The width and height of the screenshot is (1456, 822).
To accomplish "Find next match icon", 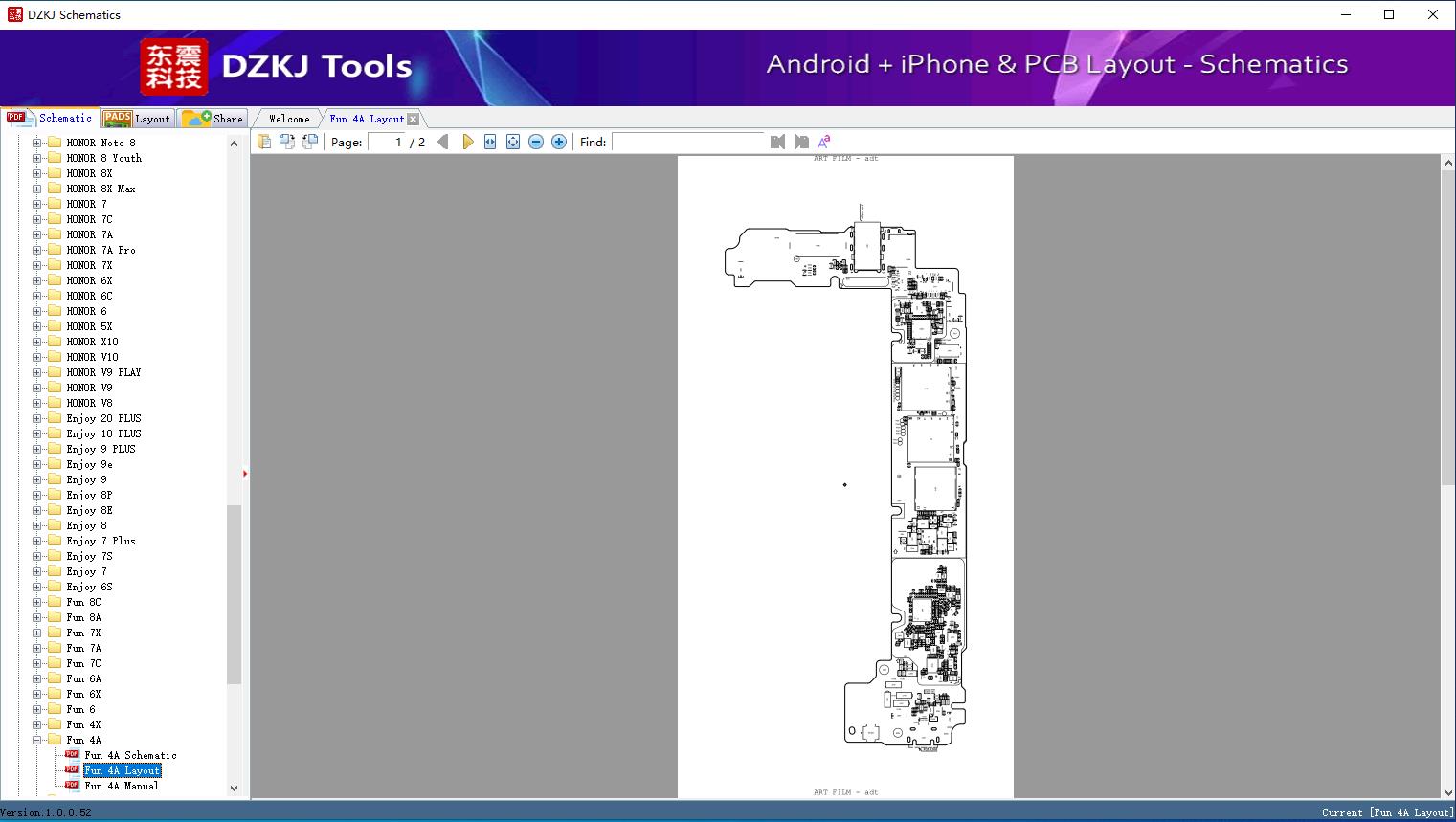I will [801, 142].
